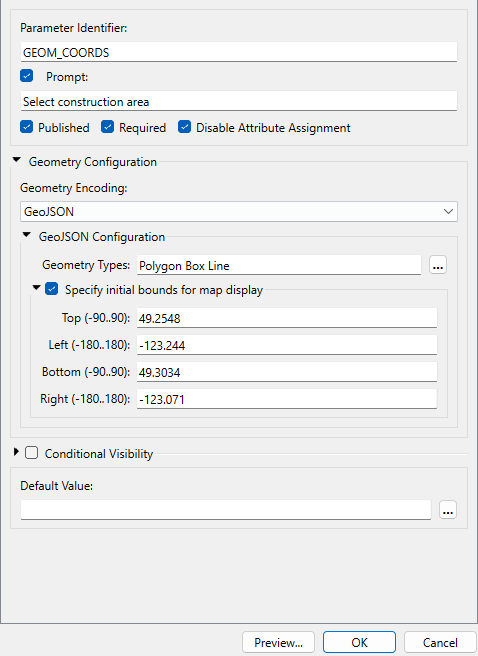Collapse the Geometry Configuration section

(17, 160)
